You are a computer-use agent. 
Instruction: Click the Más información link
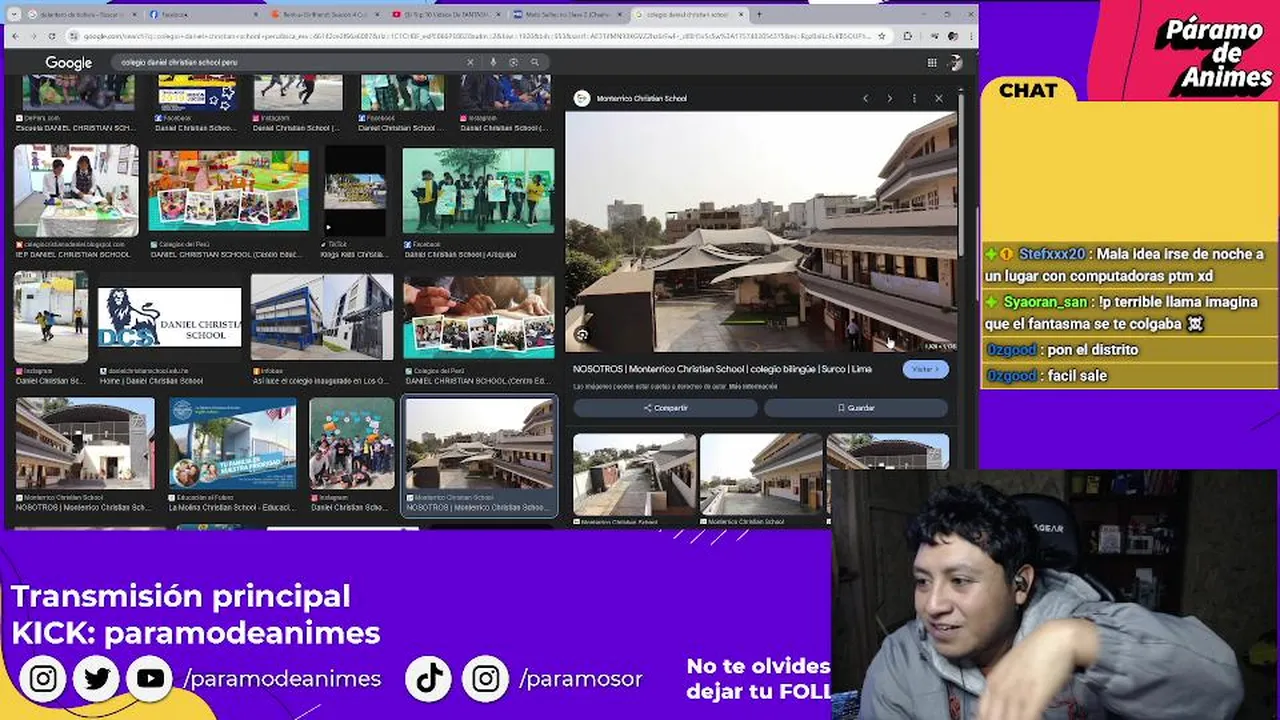pos(753,386)
